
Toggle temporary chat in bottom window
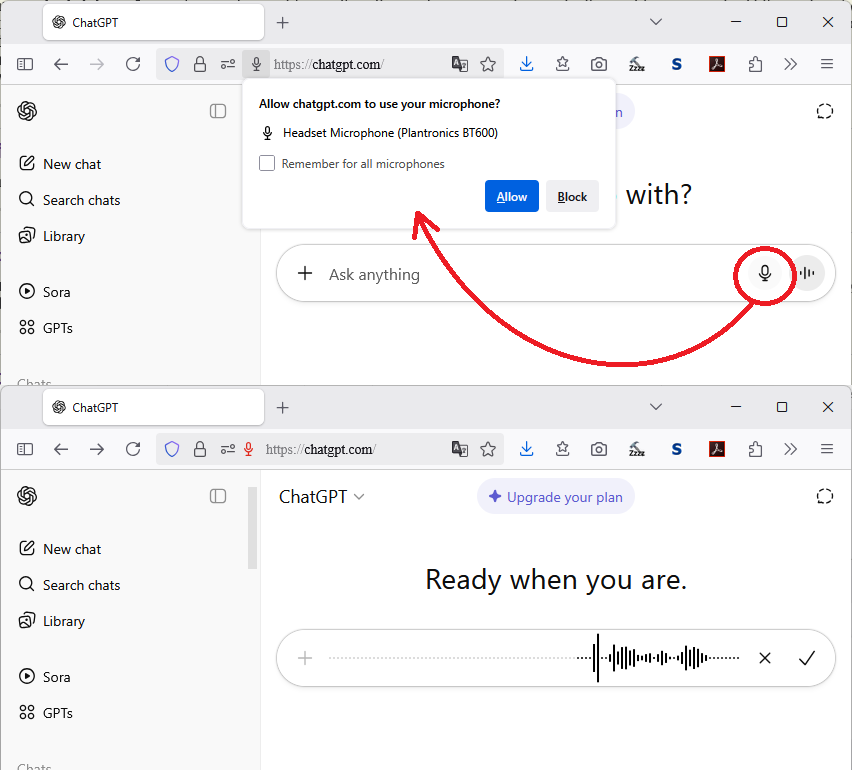coord(824,496)
